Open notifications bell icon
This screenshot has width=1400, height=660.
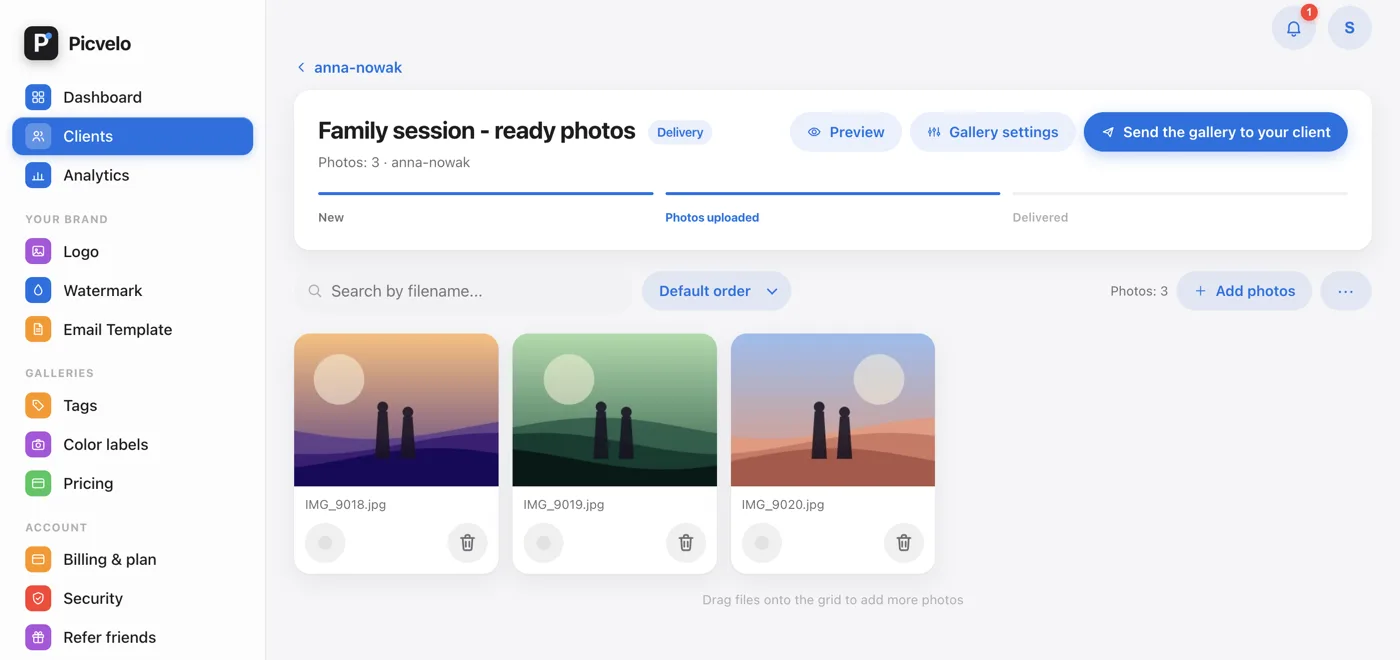tap(1293, 28)
